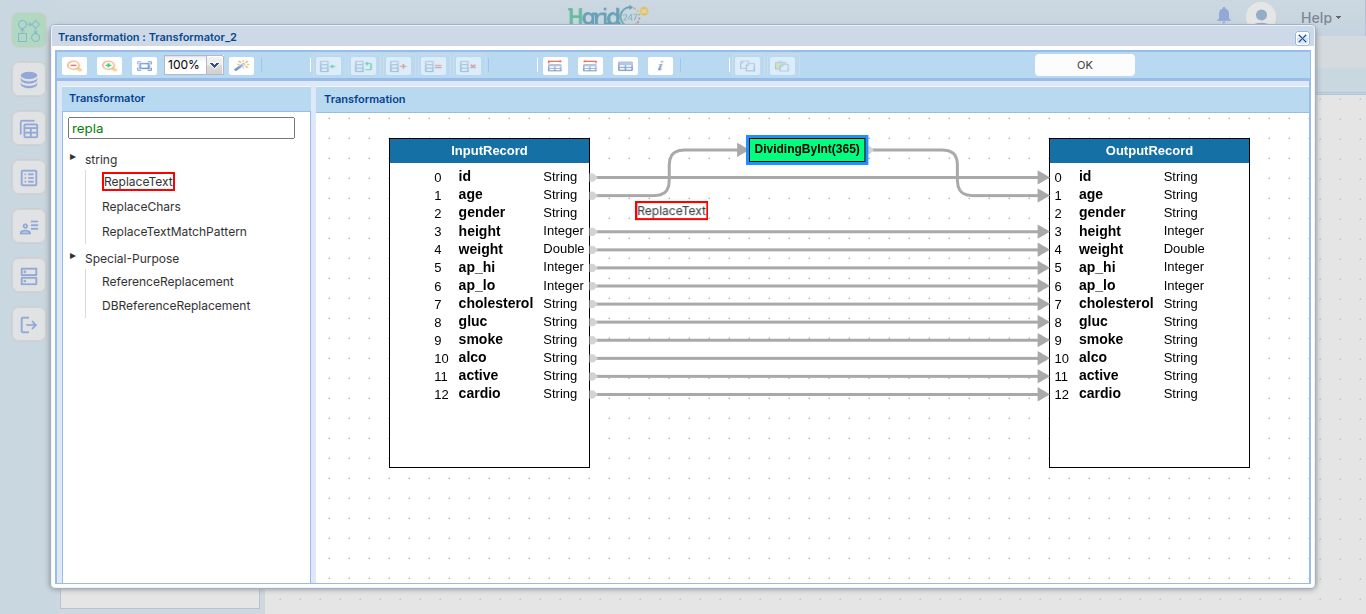
Task: Open the 100% zoom level dropdown
Action: point(214,65)
